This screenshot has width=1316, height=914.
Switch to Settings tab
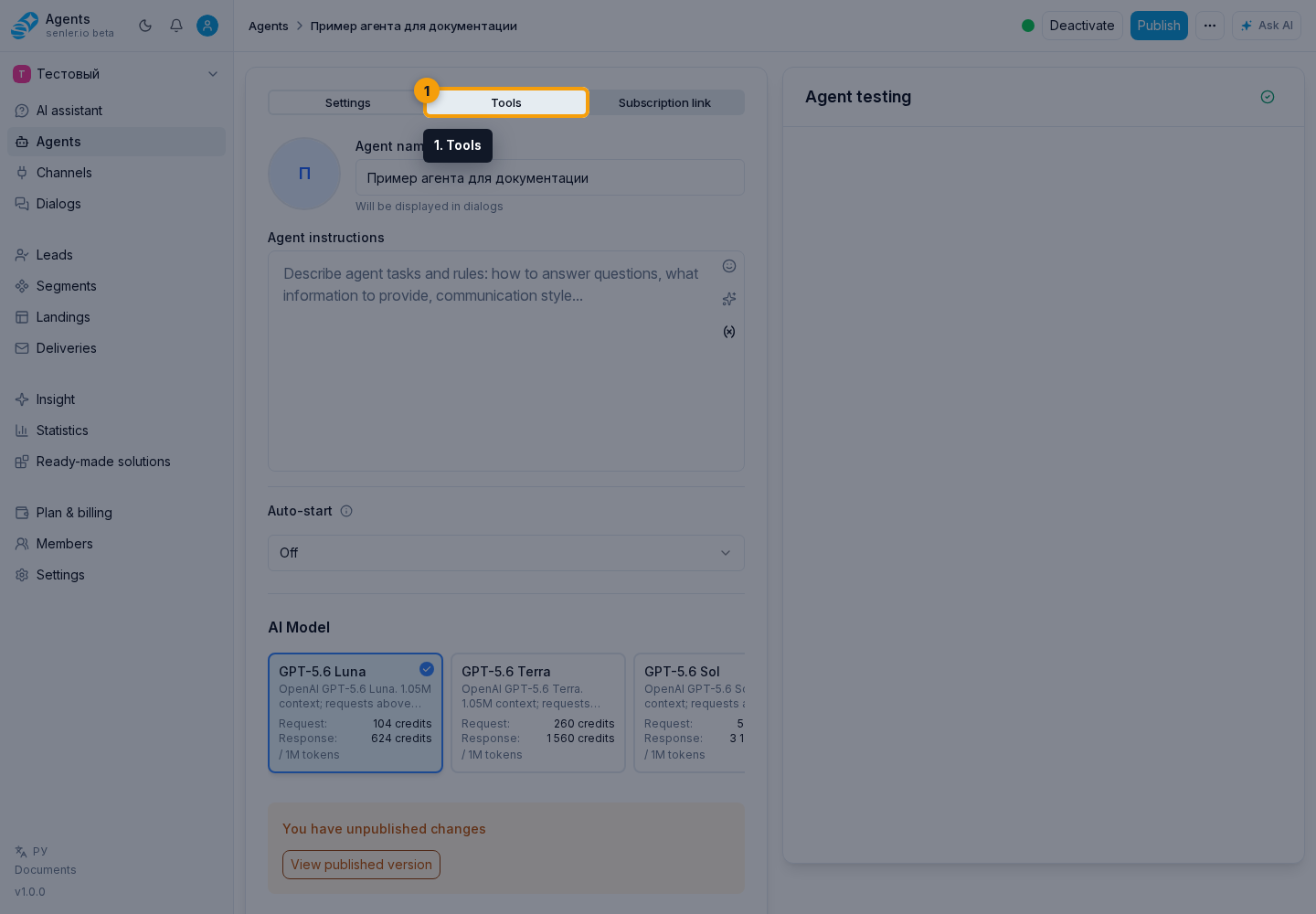[x=348, y=103]
